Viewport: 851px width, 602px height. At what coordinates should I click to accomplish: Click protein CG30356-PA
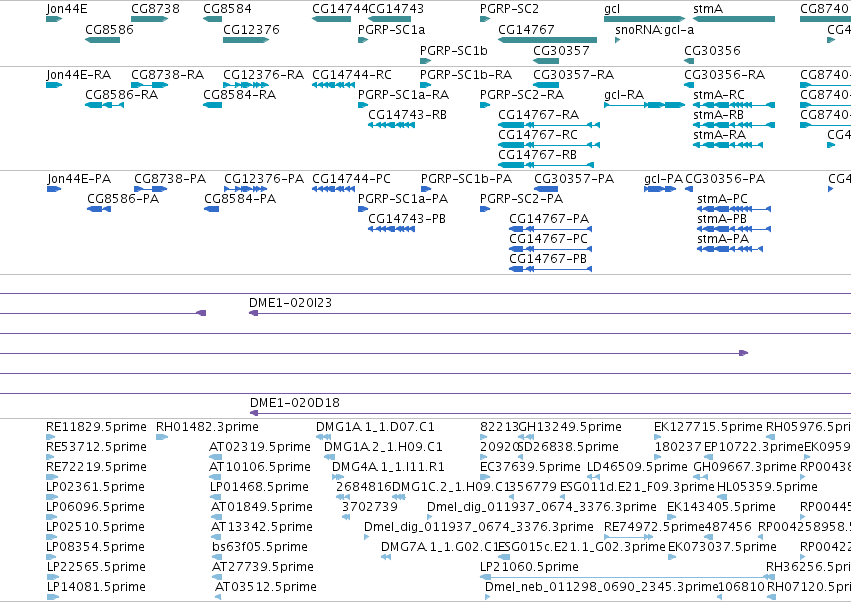pyautogui.click(x=725, y=179)
